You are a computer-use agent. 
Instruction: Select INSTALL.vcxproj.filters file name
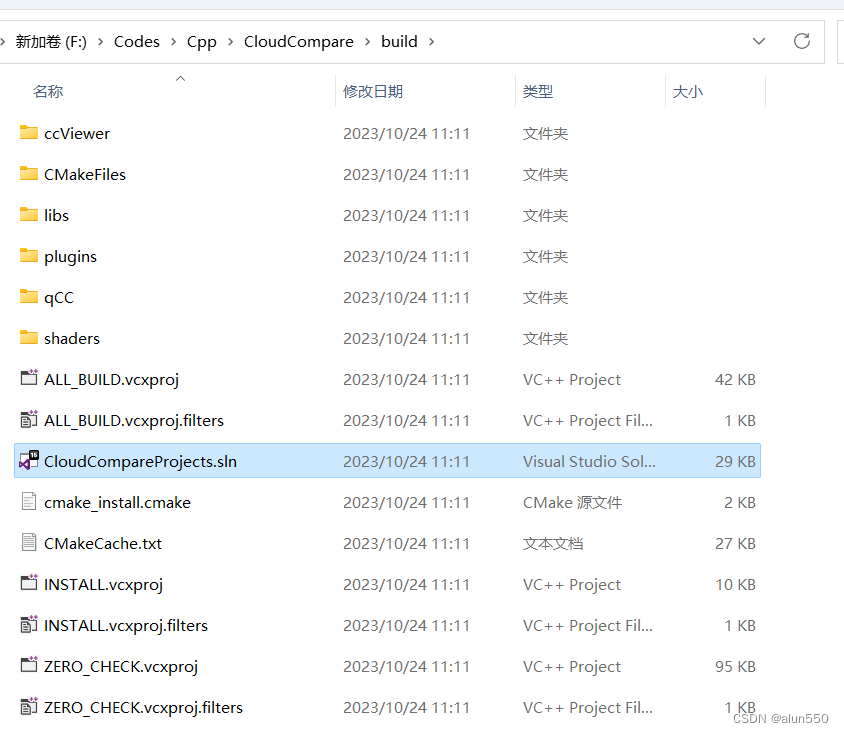coord(126,625)
